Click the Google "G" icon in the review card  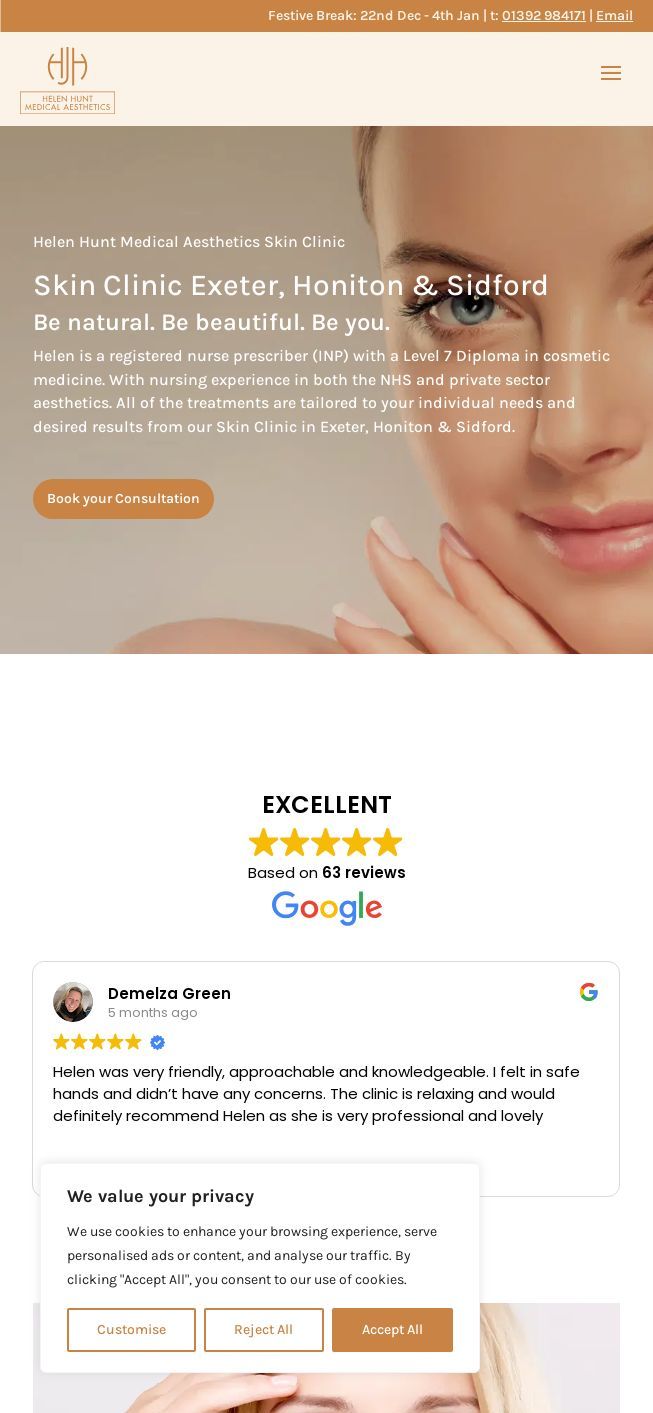click(x=589, y=992)
